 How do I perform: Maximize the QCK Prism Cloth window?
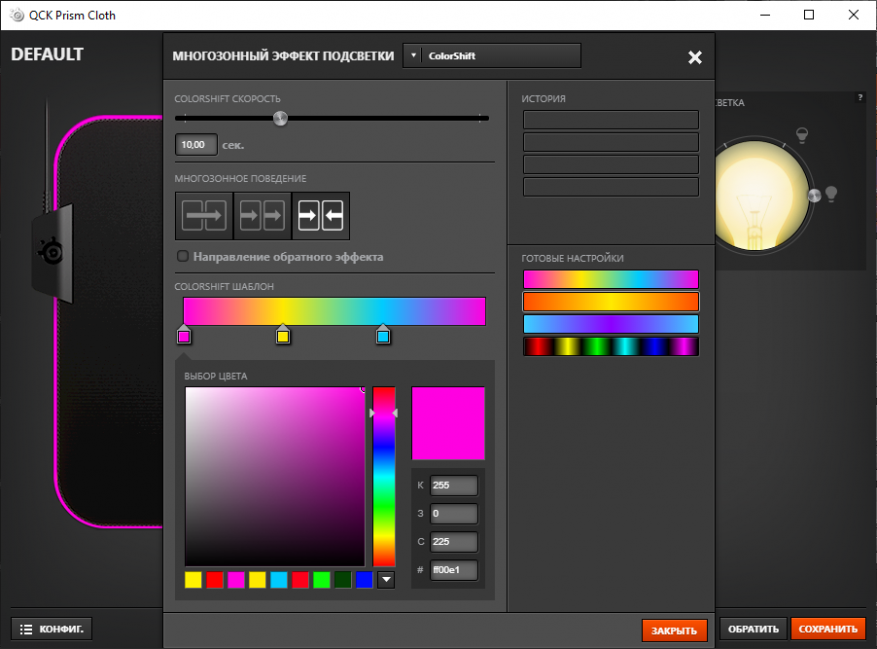[809, 15]
